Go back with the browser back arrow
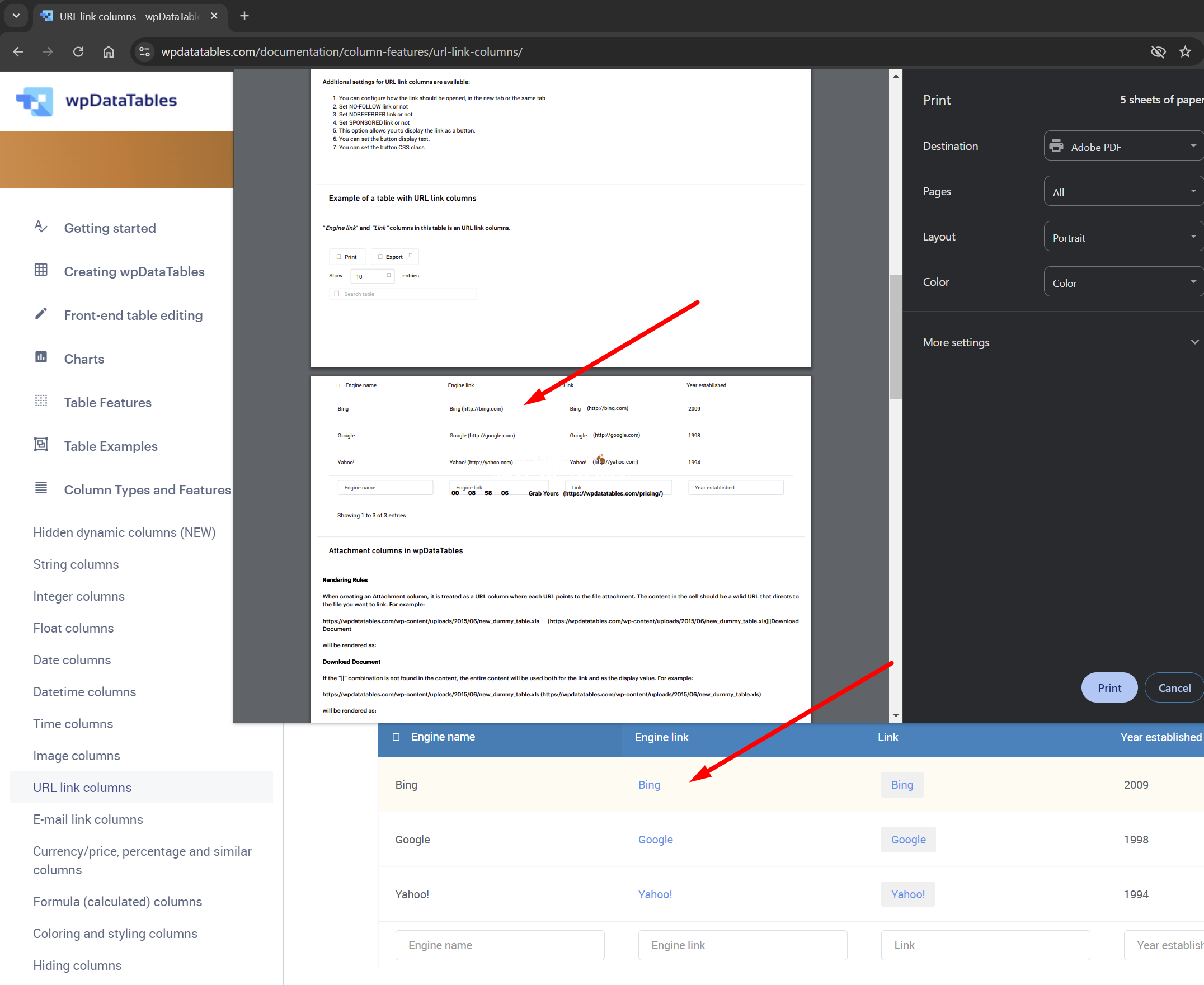The height and width of the screenshot is (985, 1204). click(18, 51)
